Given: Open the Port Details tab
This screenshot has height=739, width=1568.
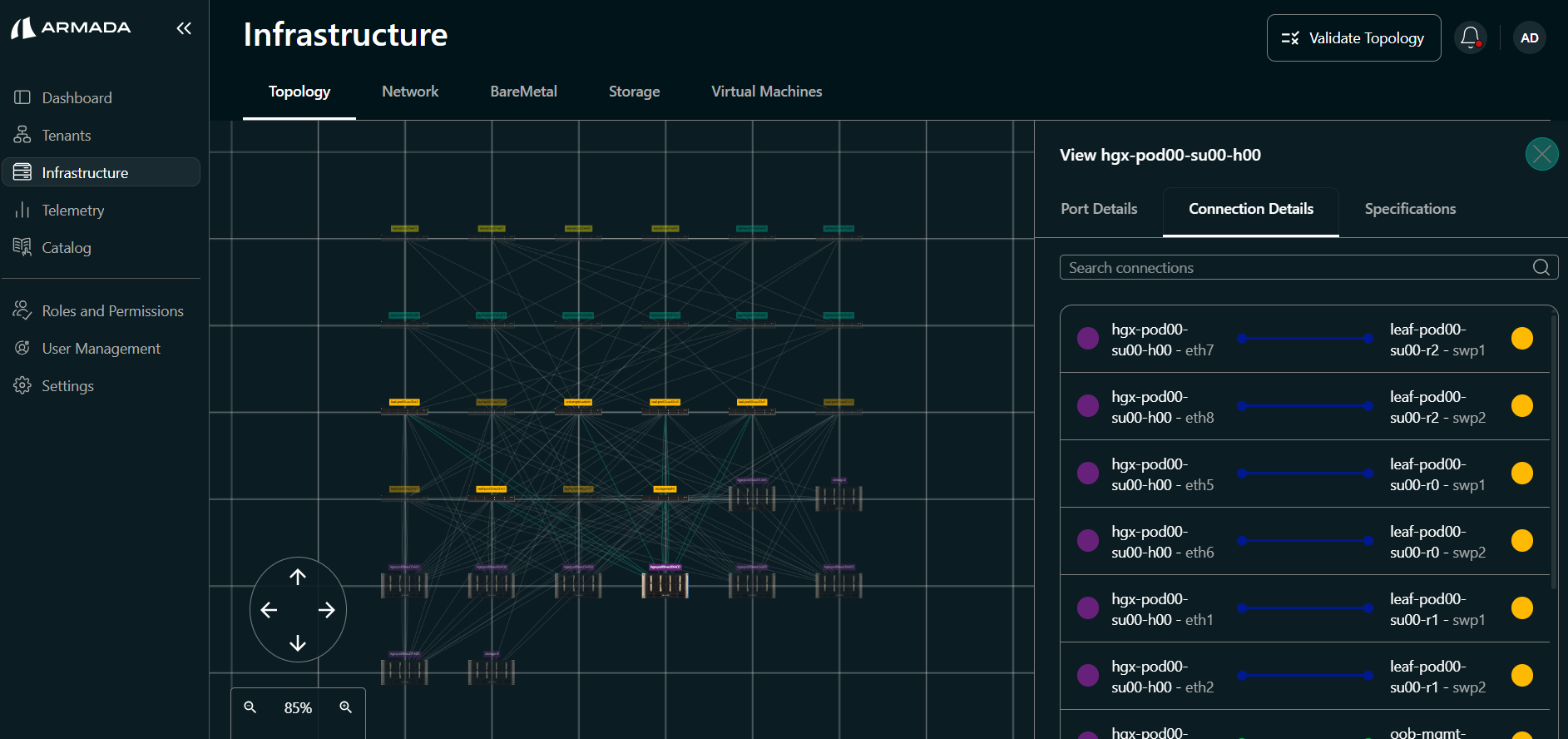Looking at the screenshot, I should pos(1098,209).
